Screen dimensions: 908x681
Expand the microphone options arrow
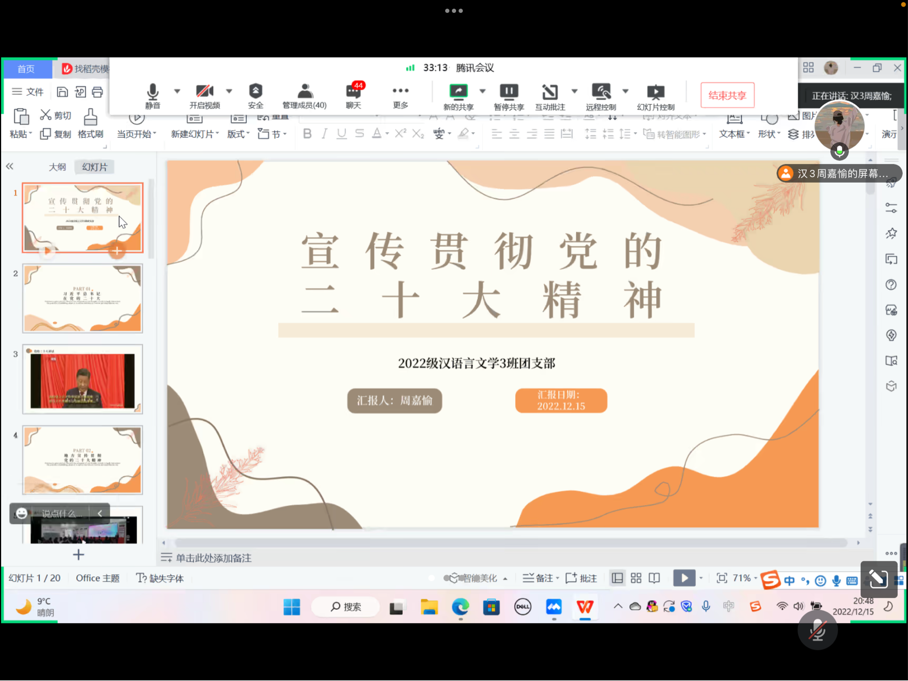point(177,92)
